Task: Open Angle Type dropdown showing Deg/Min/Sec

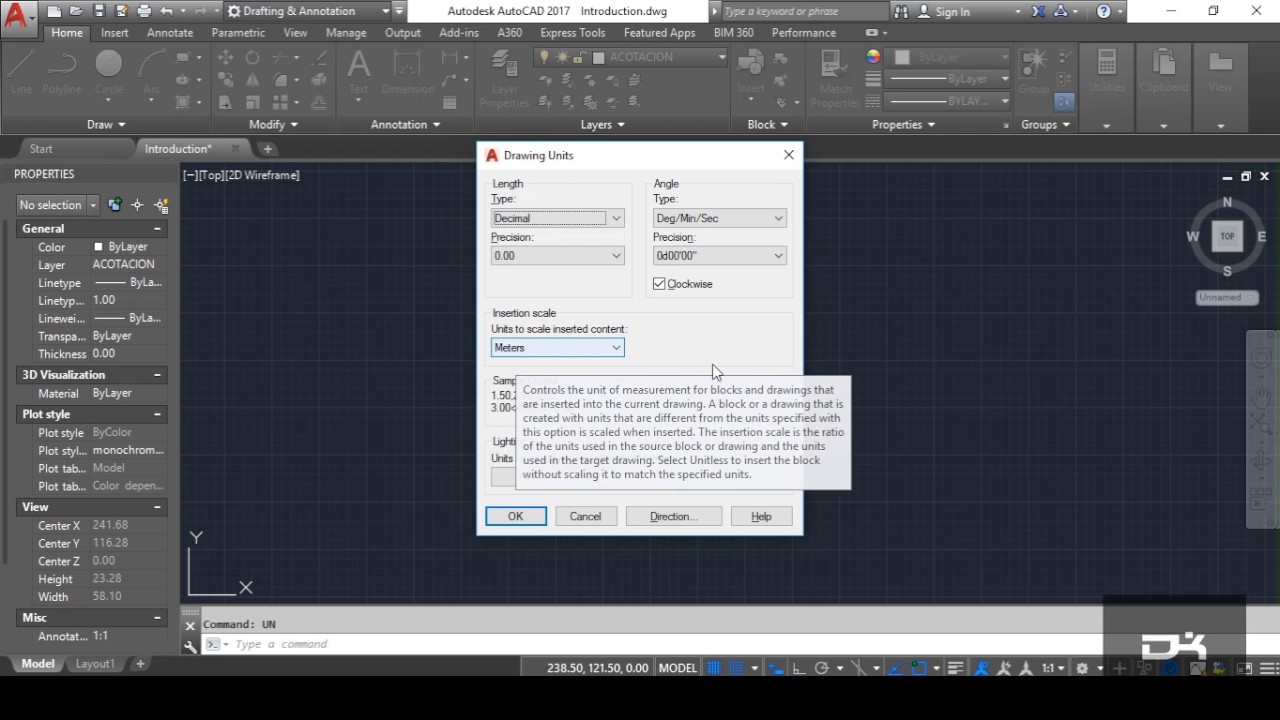Action: [x=720, y=218]
